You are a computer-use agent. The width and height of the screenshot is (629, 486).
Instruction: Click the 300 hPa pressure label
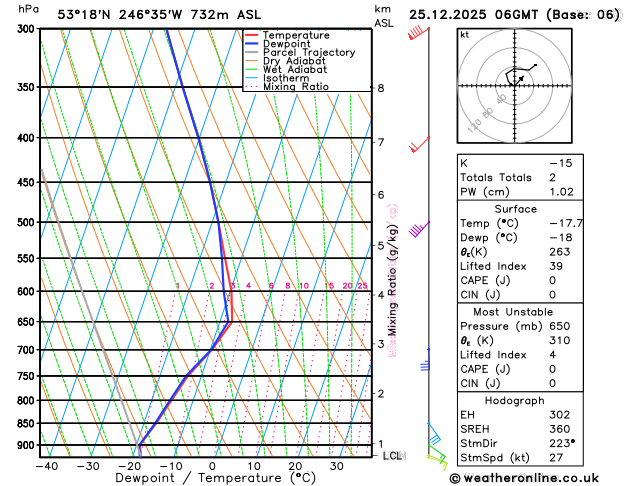click(x=26, y=29)
